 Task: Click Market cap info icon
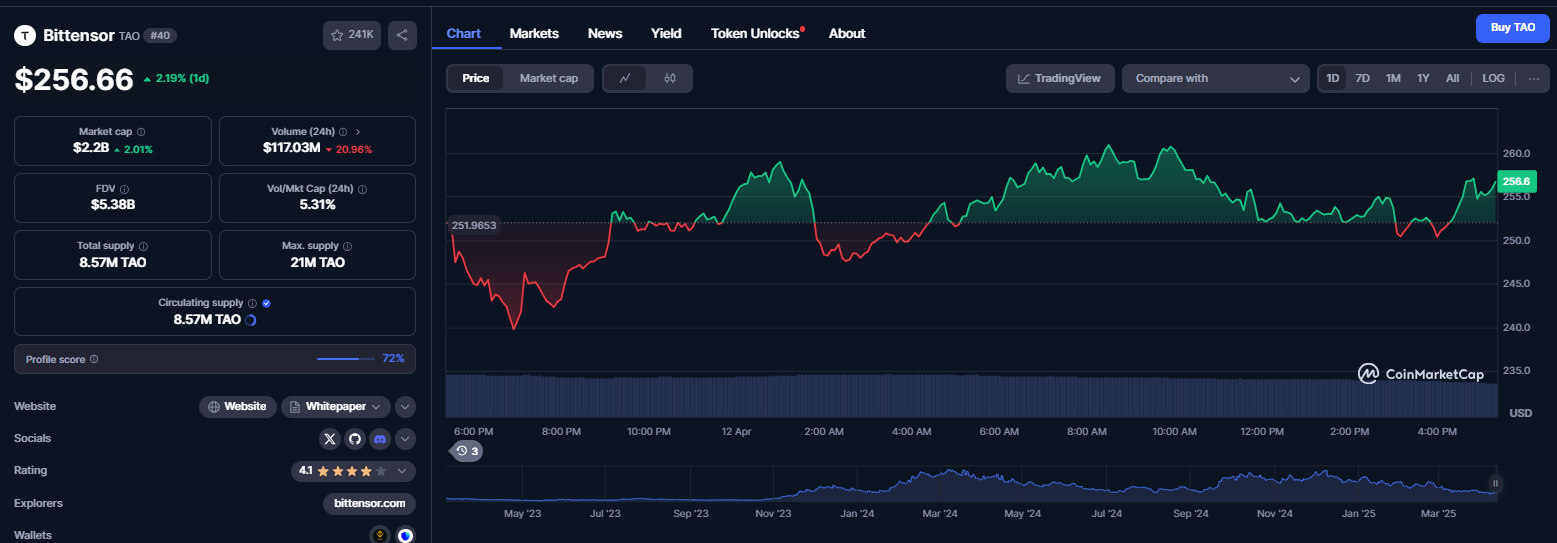[140, 132]
